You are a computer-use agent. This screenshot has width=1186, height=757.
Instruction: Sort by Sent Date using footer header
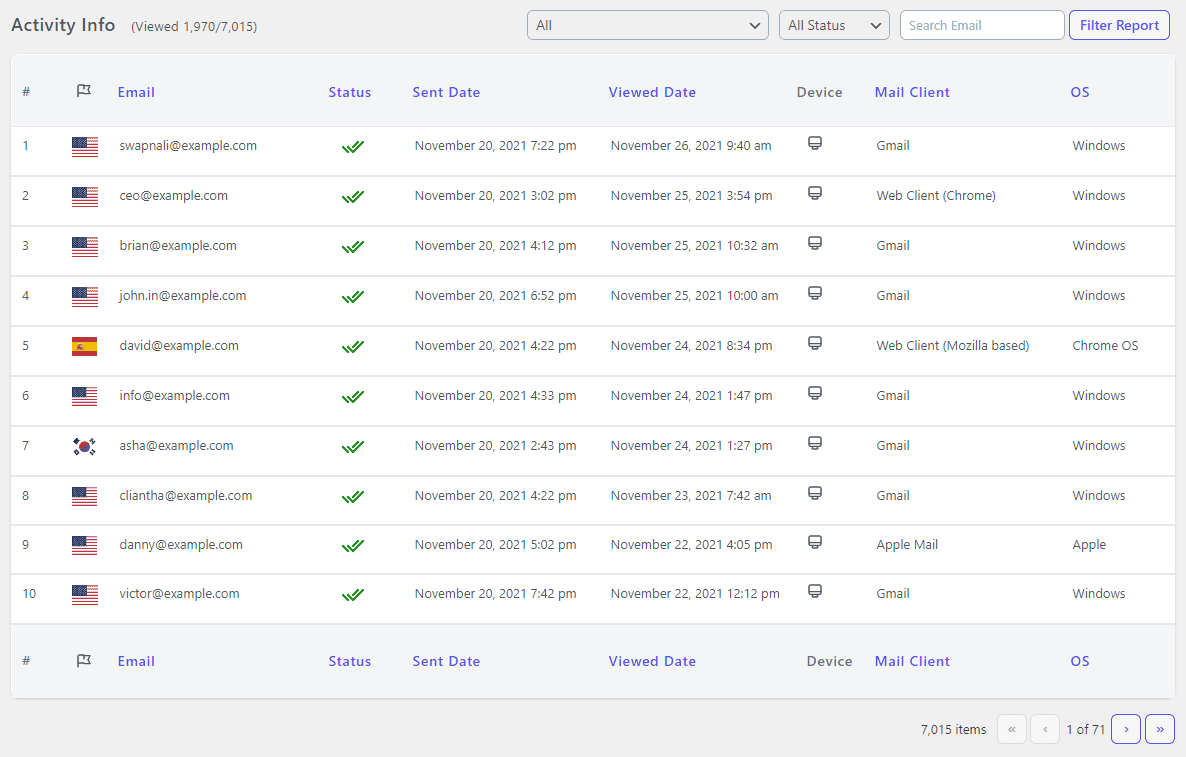446,661
